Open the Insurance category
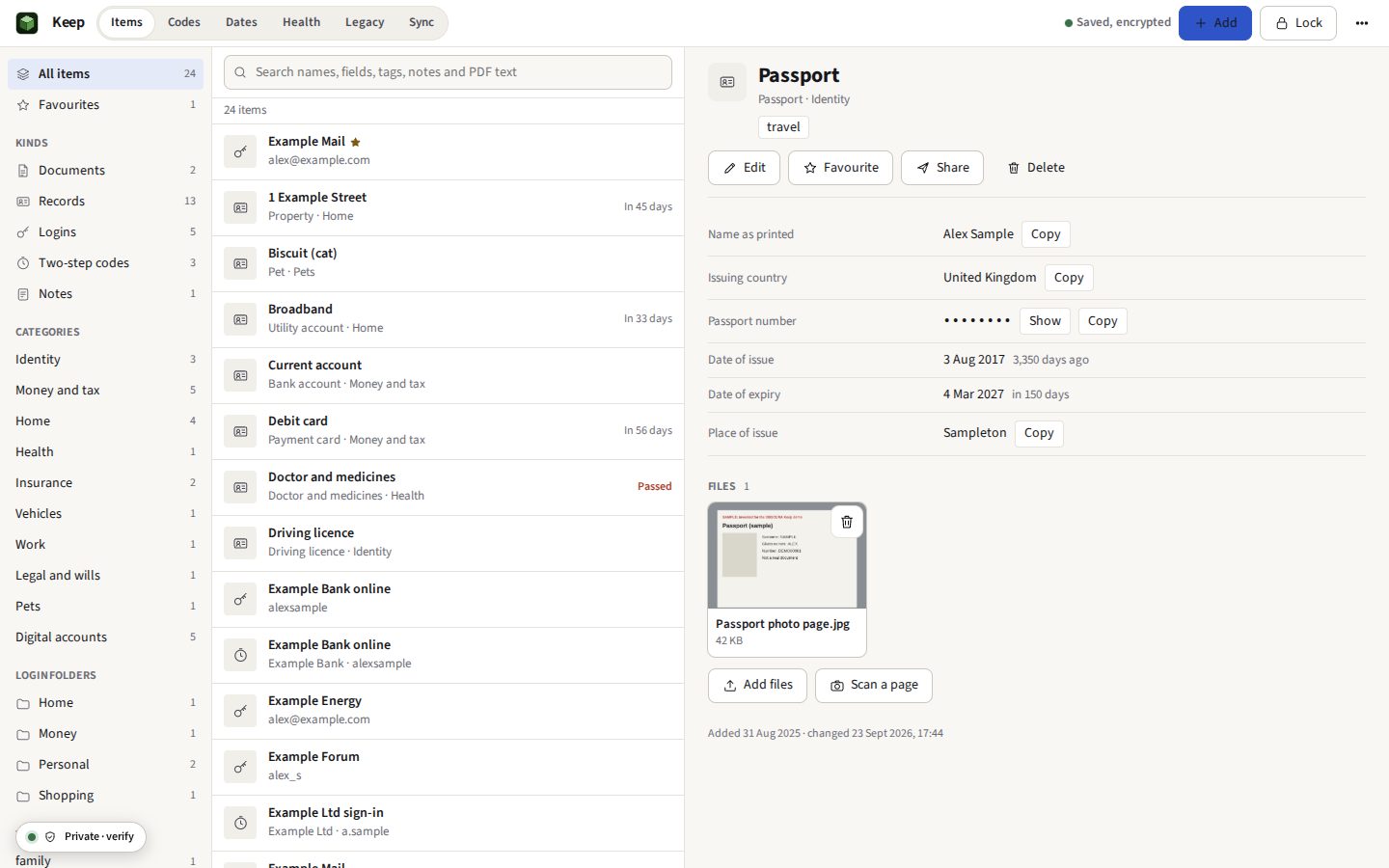Viewport: 1389px width, 868px height. click(106, 483)
